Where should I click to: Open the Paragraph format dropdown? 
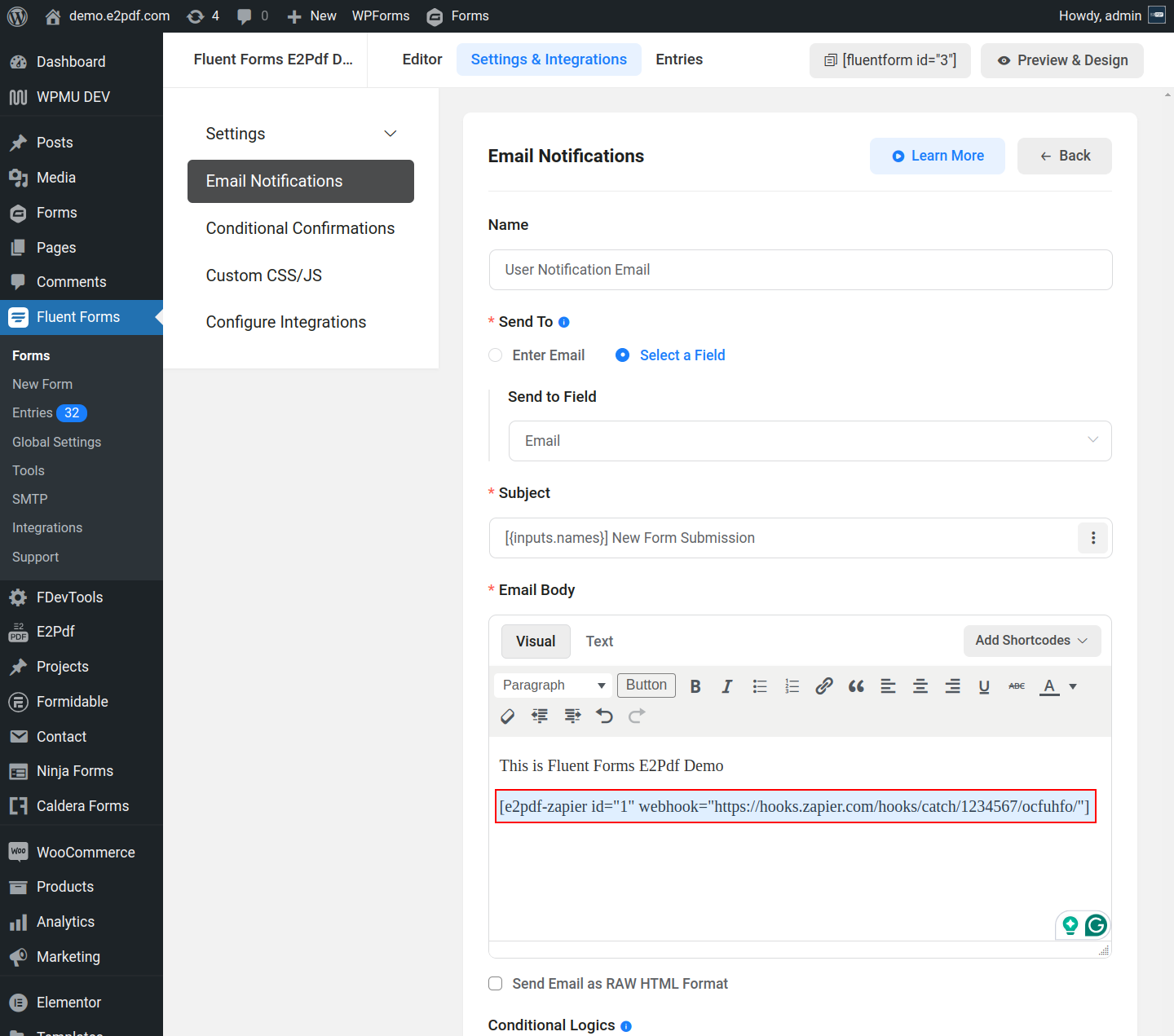tap(554, 686)
